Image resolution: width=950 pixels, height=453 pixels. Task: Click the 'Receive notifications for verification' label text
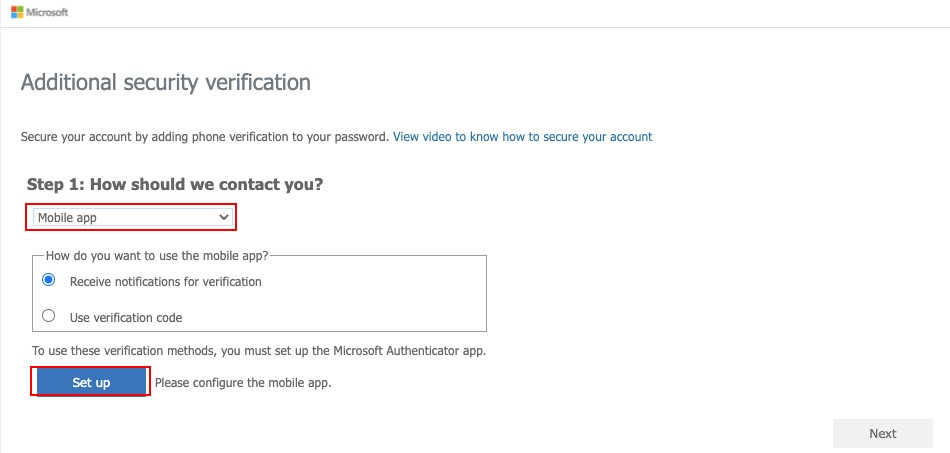point(165,282)
